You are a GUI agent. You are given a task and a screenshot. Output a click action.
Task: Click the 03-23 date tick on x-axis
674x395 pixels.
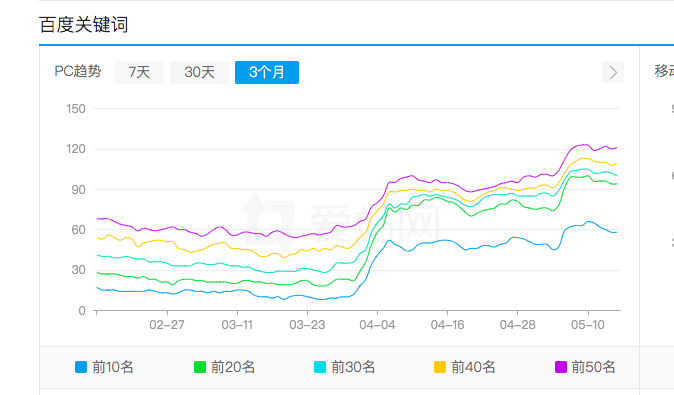307,325
